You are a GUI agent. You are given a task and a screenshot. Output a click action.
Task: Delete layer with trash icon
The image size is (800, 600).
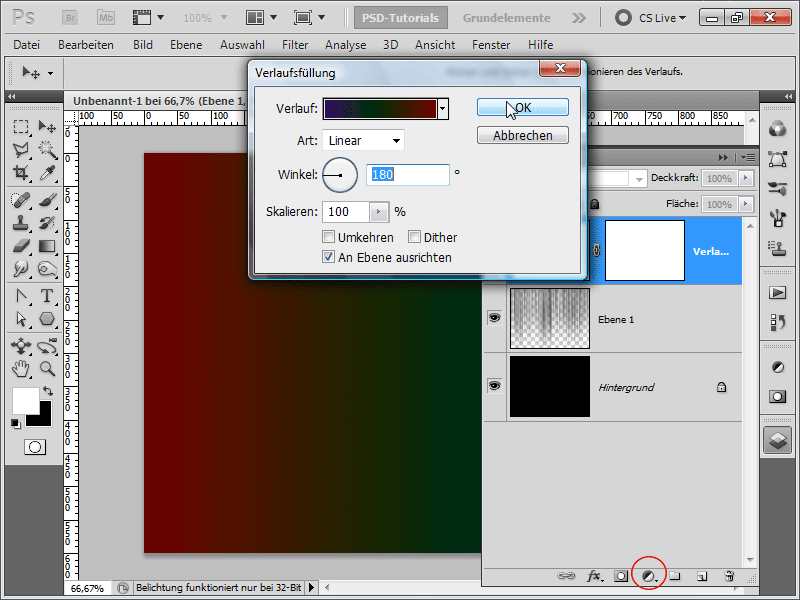coord(730,576)
